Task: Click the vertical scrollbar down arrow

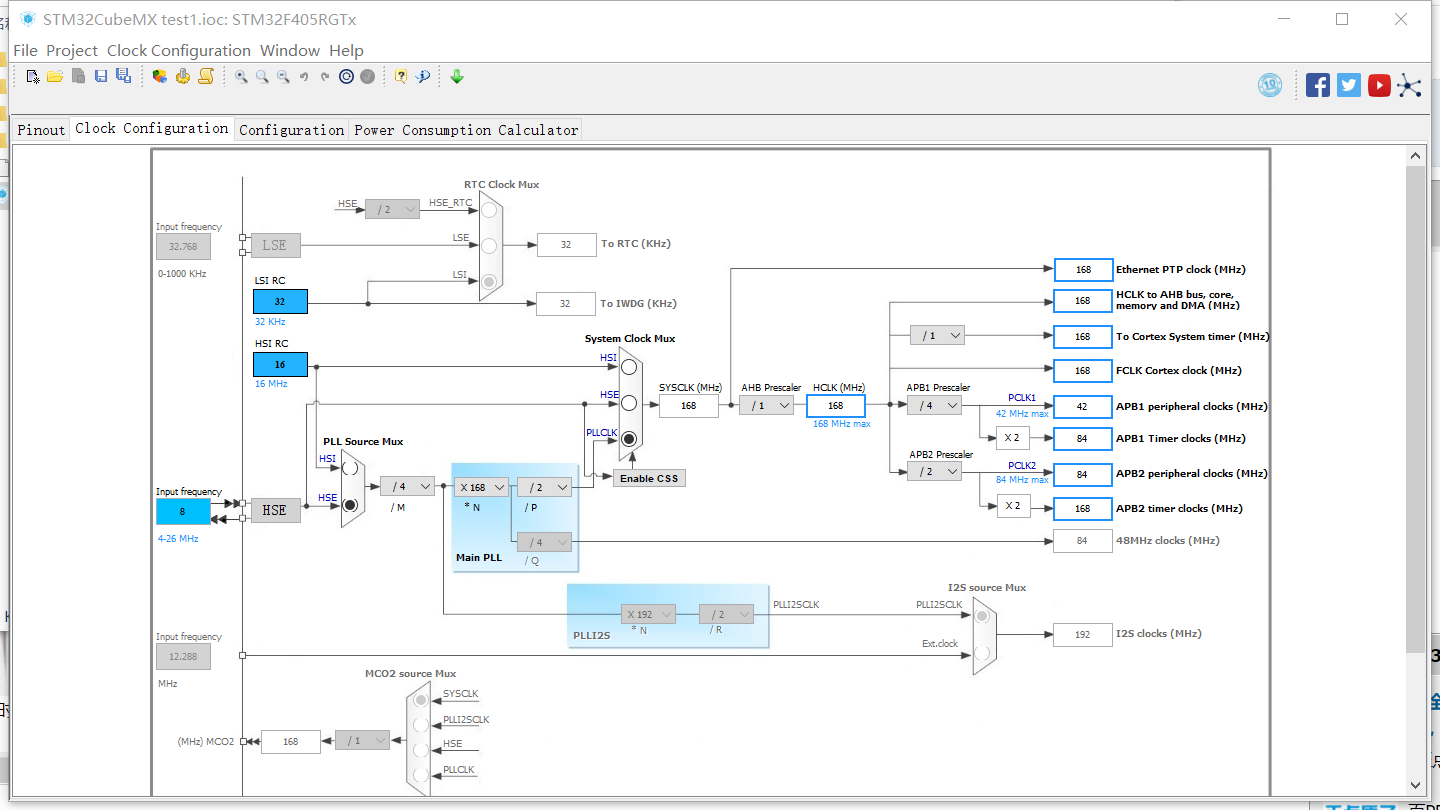Action: 1415,785
